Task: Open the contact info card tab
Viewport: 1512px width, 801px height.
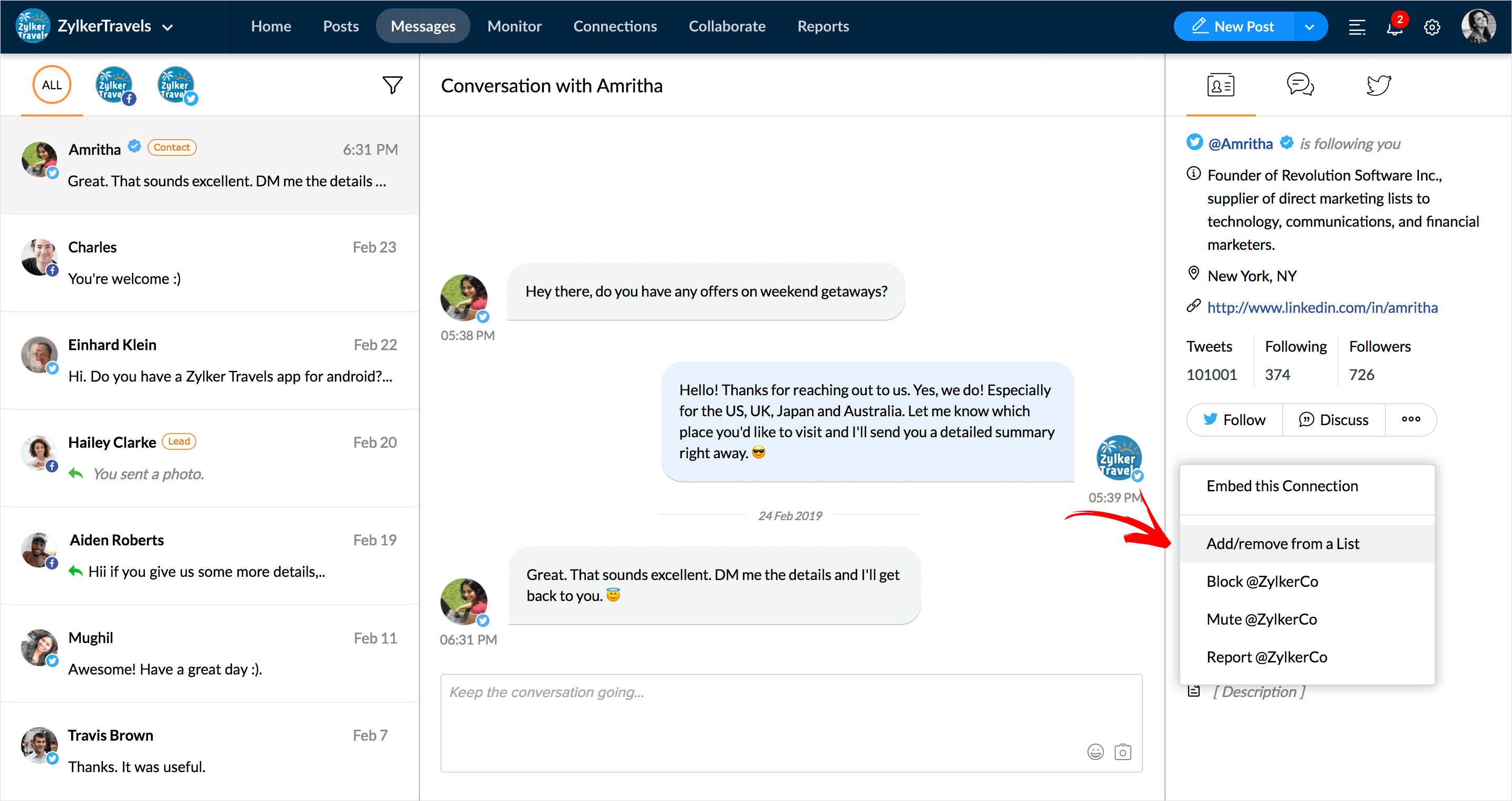Action: click(1220, 86)
